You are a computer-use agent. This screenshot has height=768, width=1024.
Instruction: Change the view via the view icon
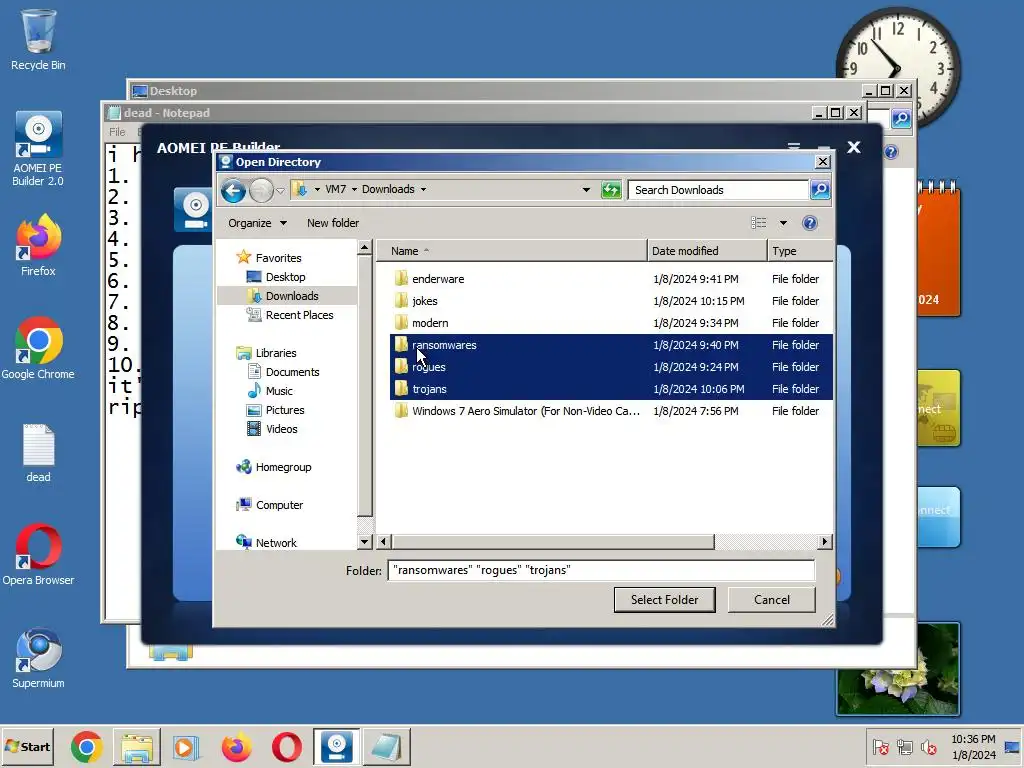(x=758, y=223)
